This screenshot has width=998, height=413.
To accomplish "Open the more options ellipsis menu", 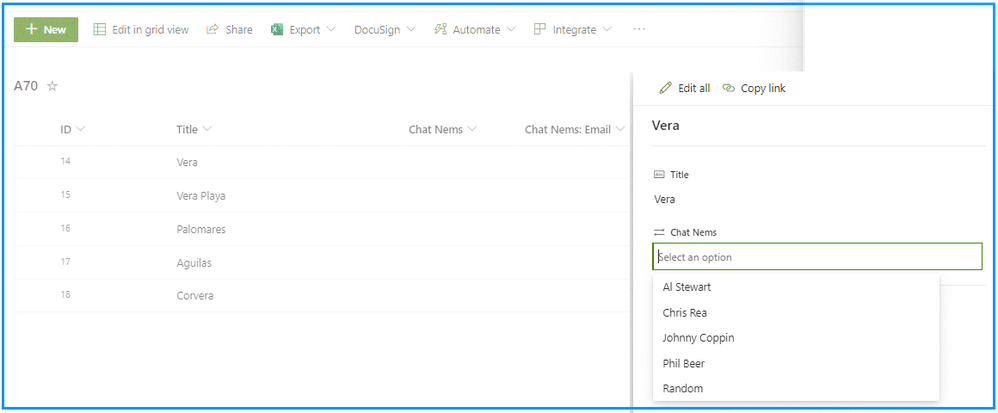I will click(639, 29).
